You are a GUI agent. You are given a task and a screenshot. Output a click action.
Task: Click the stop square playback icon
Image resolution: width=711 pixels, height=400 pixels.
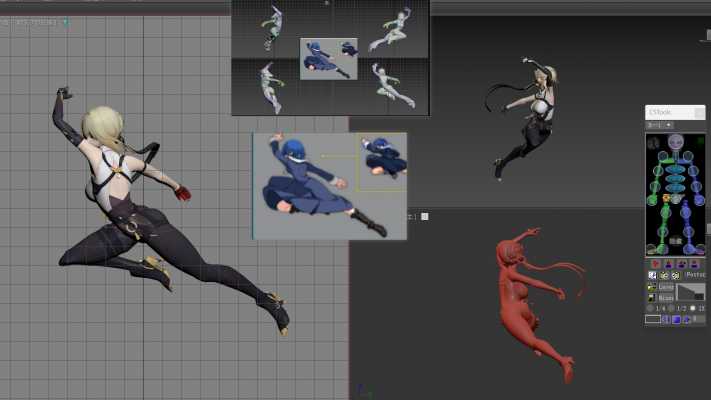pyautogui.click(x=676, y=319)
